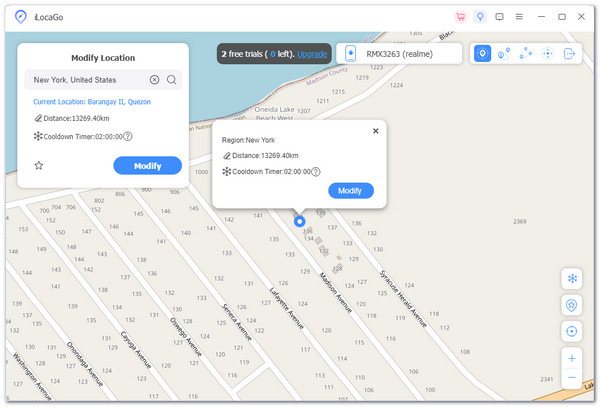The image size is (600, 407).
Task: Open favorites star-pin button on map
Action: point(572,305)
